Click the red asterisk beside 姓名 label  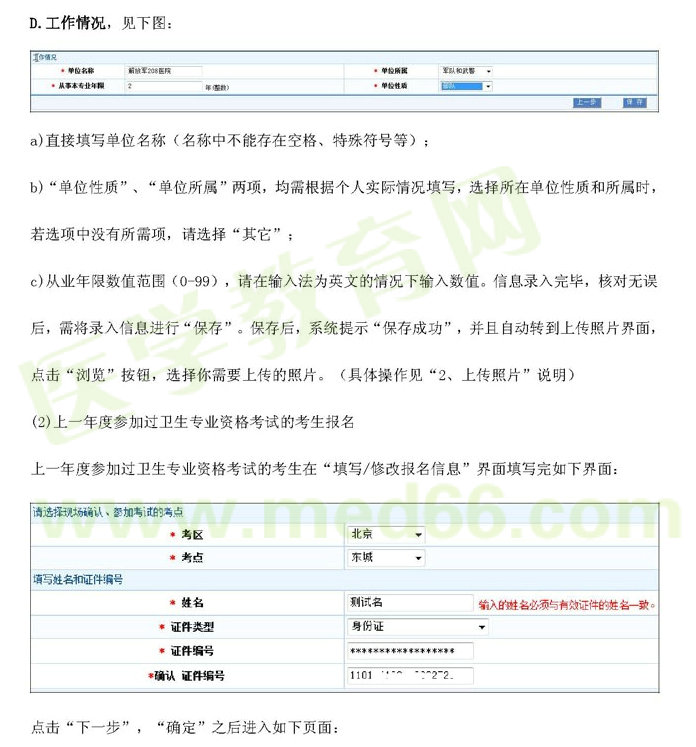172,603
